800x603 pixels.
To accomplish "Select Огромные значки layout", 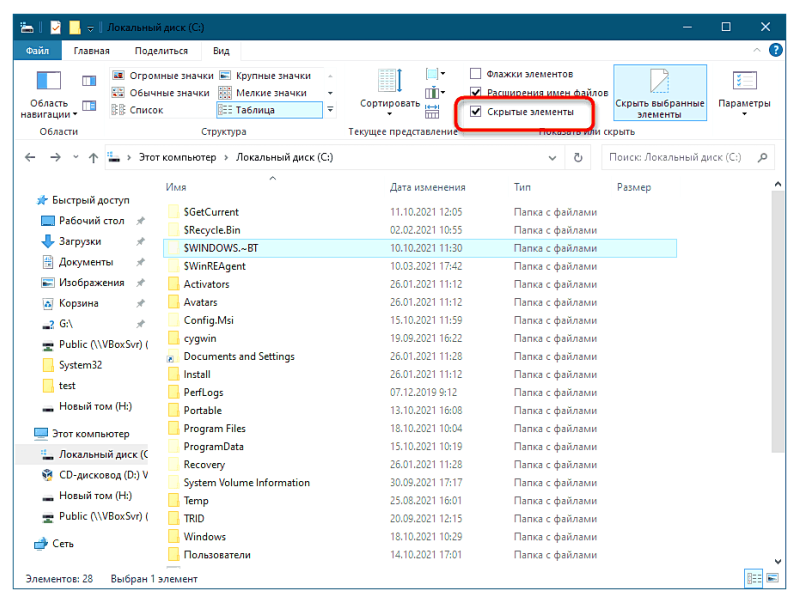I will point(163,76).
